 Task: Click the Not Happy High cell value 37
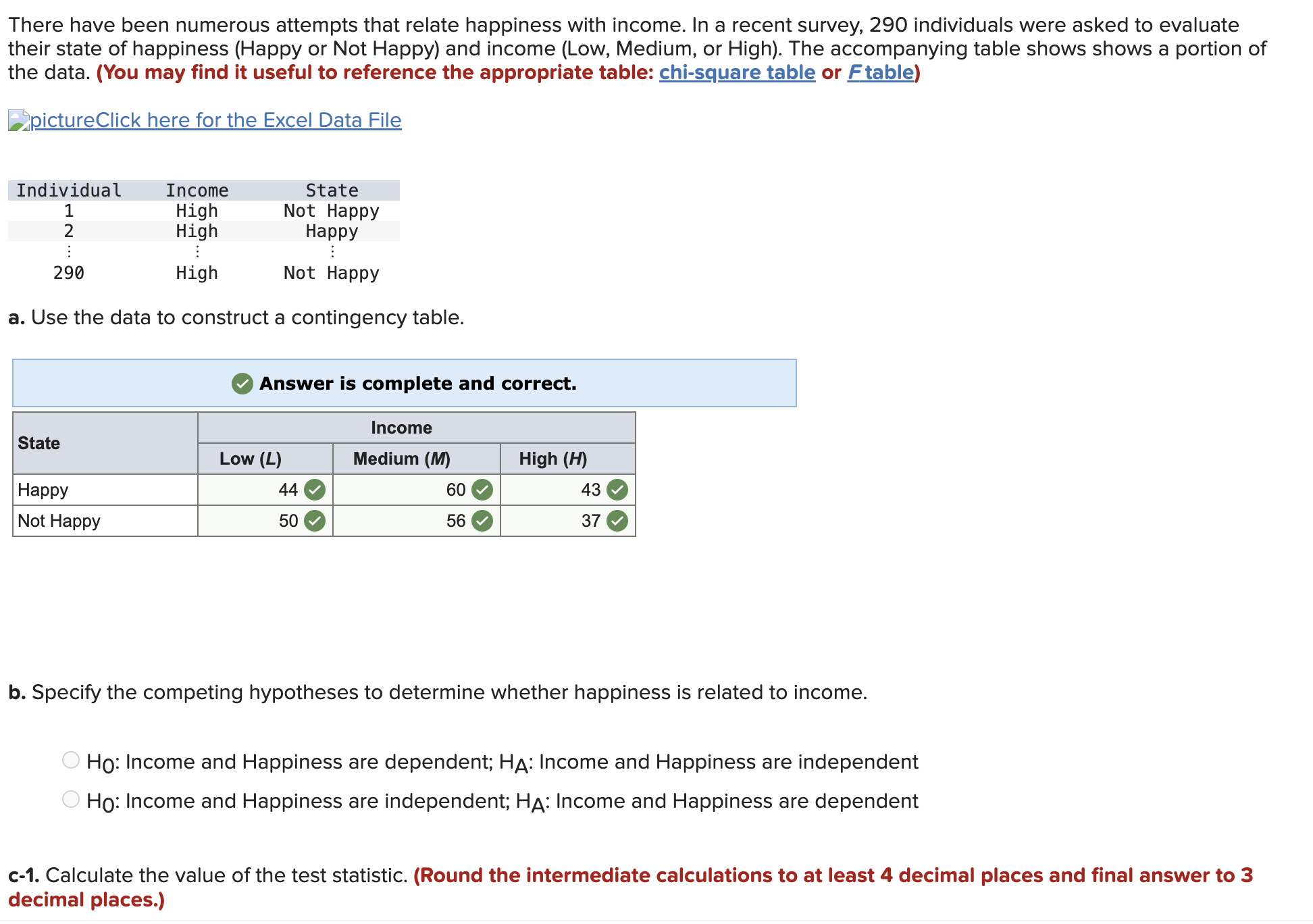point(590,521)
